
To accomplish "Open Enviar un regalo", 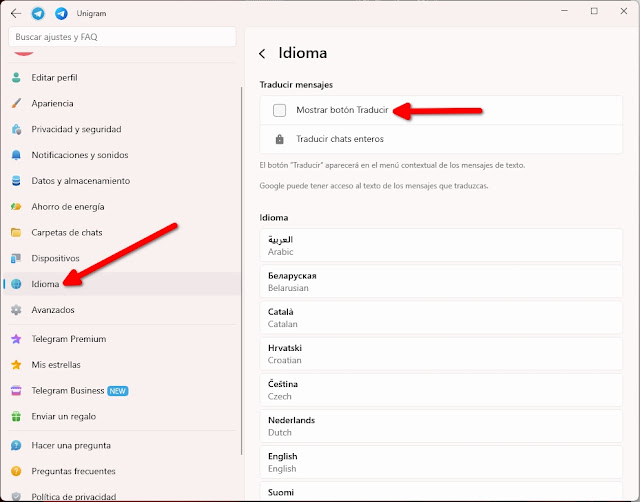I will [122, 416].
